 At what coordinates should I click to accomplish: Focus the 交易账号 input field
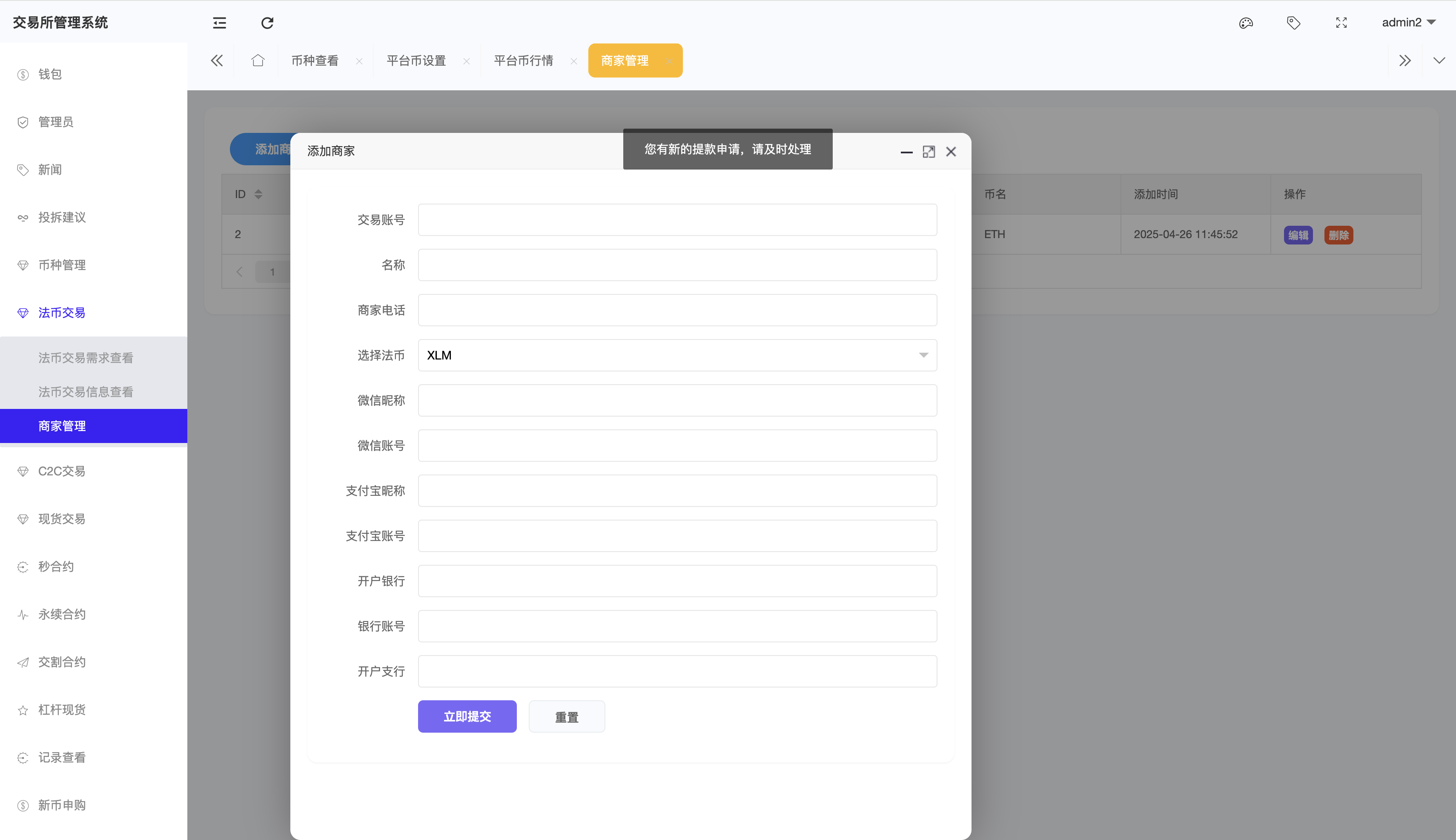(677, 220)
